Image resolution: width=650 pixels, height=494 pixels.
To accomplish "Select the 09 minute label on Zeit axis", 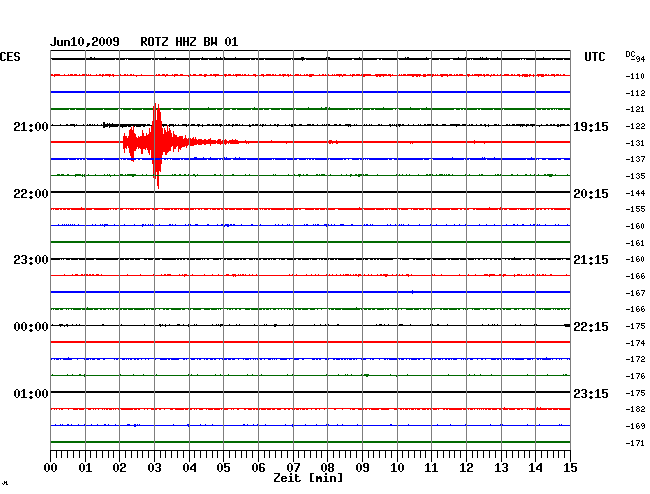I will click(x=362, y=468).
